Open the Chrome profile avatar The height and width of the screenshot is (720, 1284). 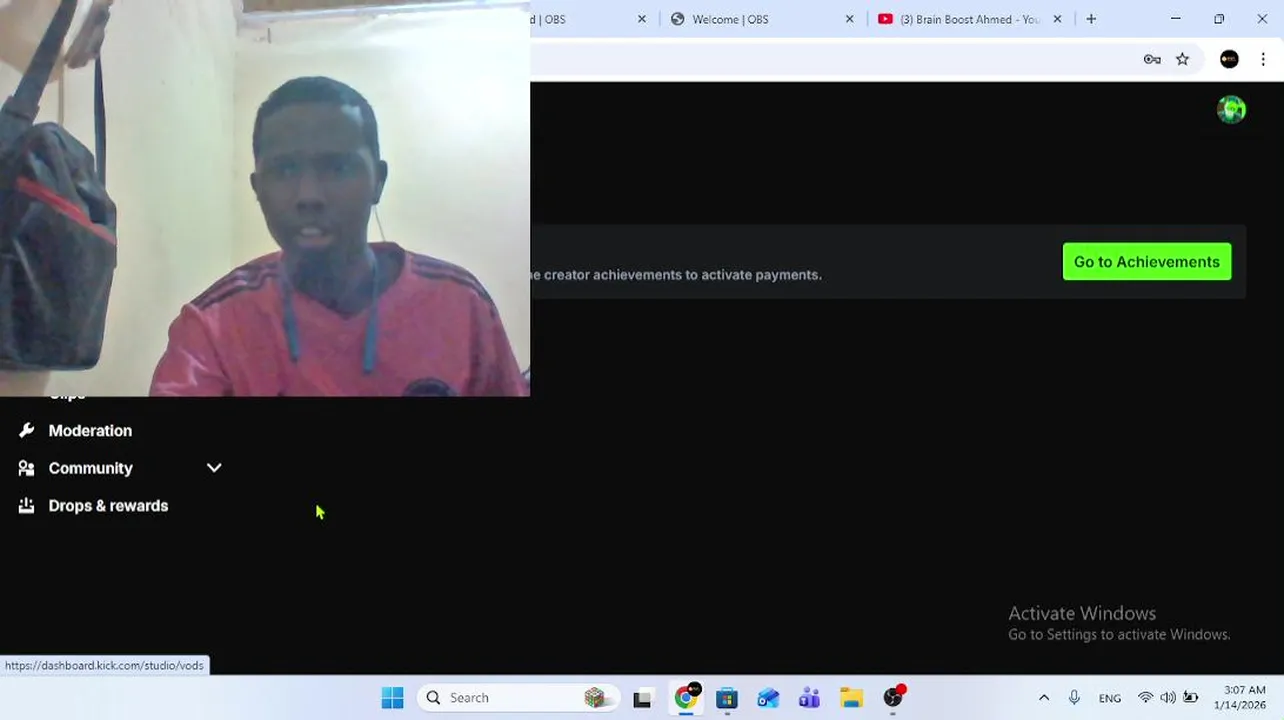(x=1229, y=59)
